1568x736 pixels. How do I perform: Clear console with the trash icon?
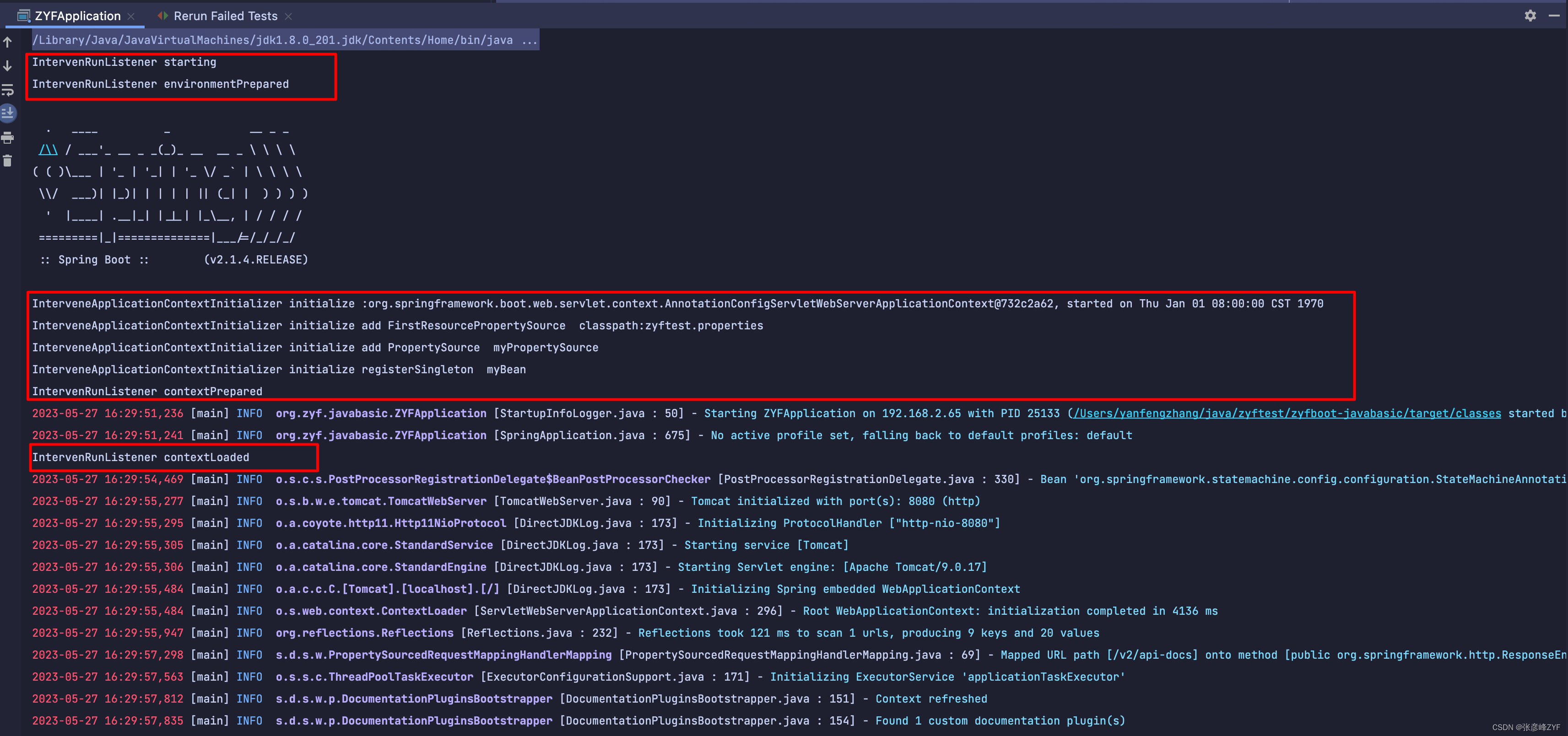(8, 161)
